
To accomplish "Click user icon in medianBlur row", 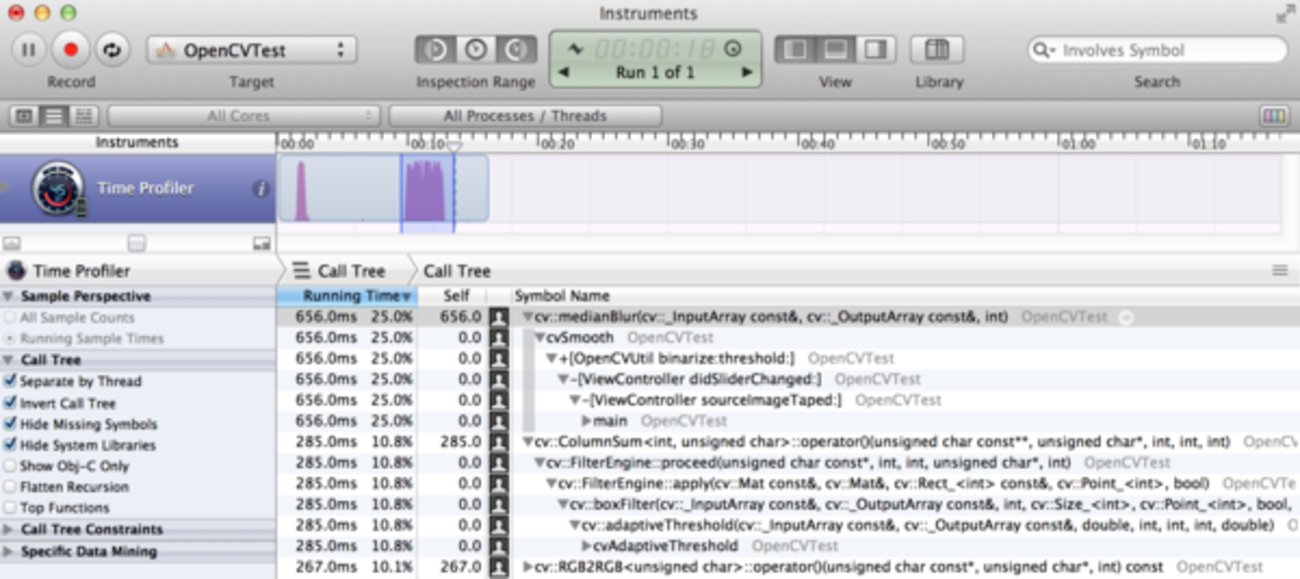I will click(x=499, y=317).
